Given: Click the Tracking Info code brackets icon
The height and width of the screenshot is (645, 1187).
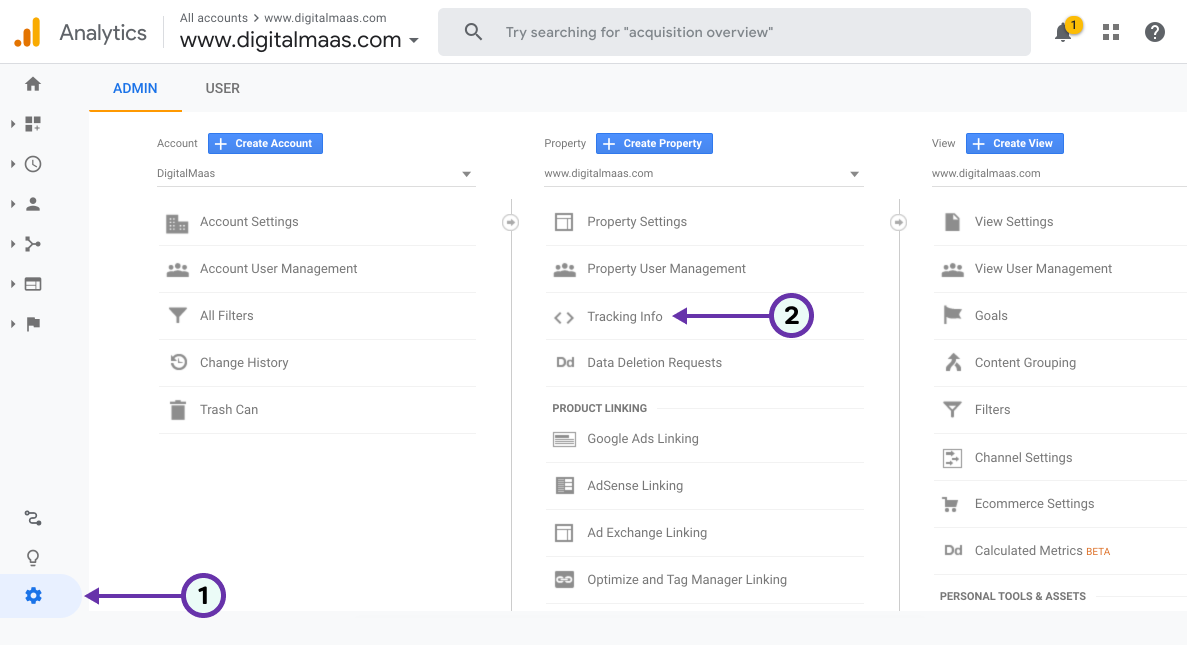Looking at the screenshot, I should coord(564,318).
